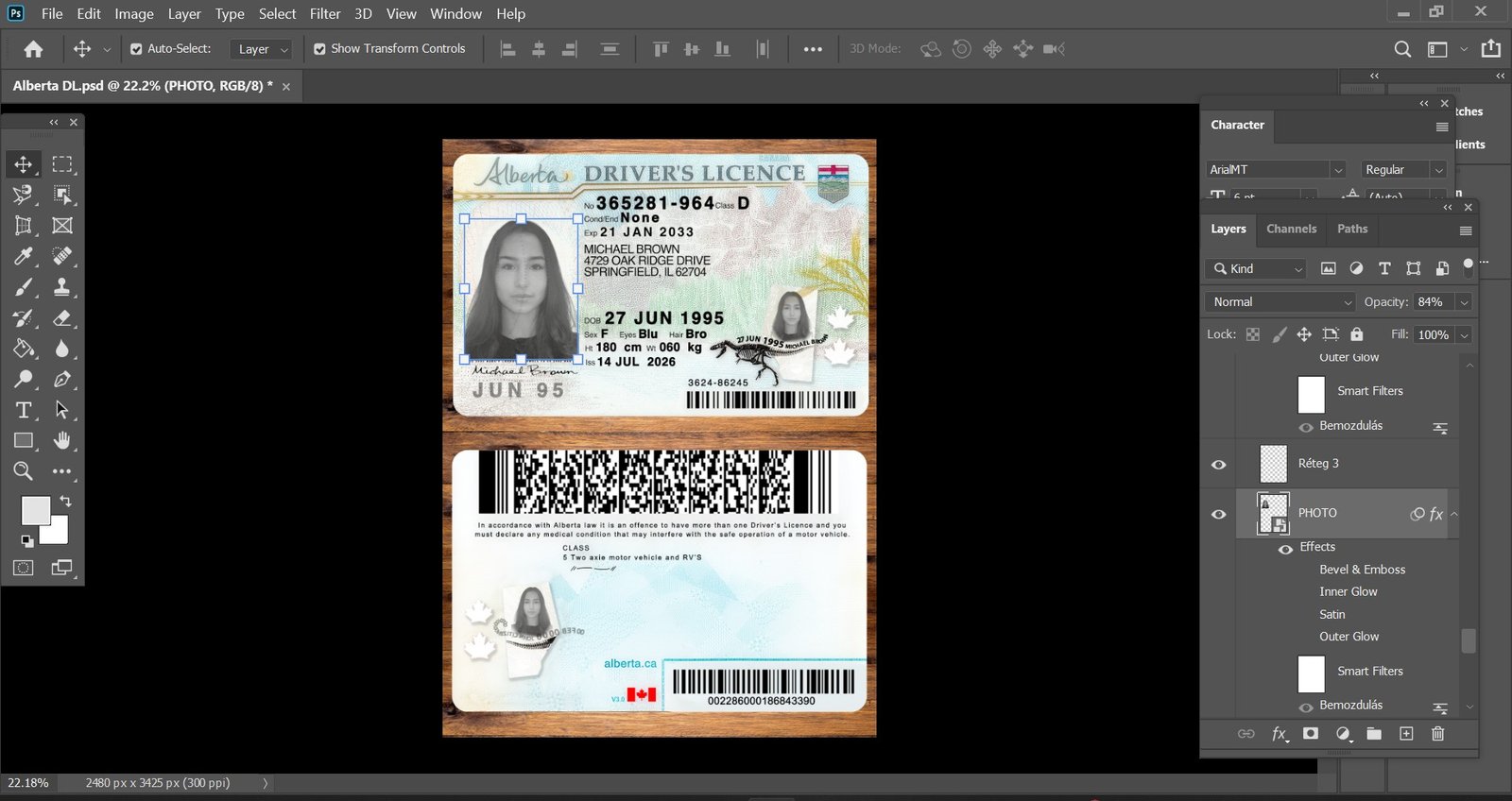Close the Alberta DL.psd document tab

tap(286, 87)
